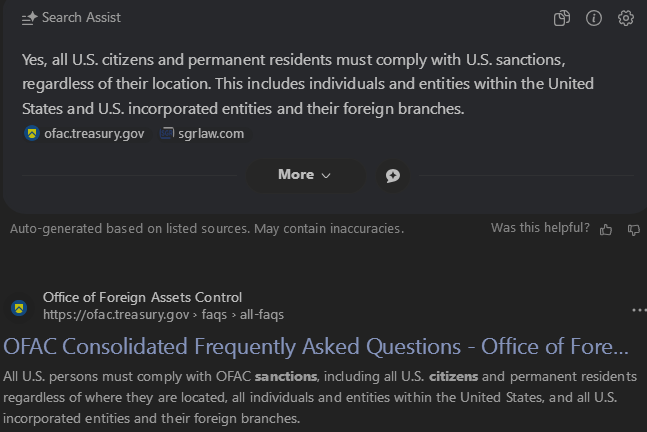Open OFAC Consolidated Frequently Asked Questions result
Screen dimensions: 647x432
[316, 347]
